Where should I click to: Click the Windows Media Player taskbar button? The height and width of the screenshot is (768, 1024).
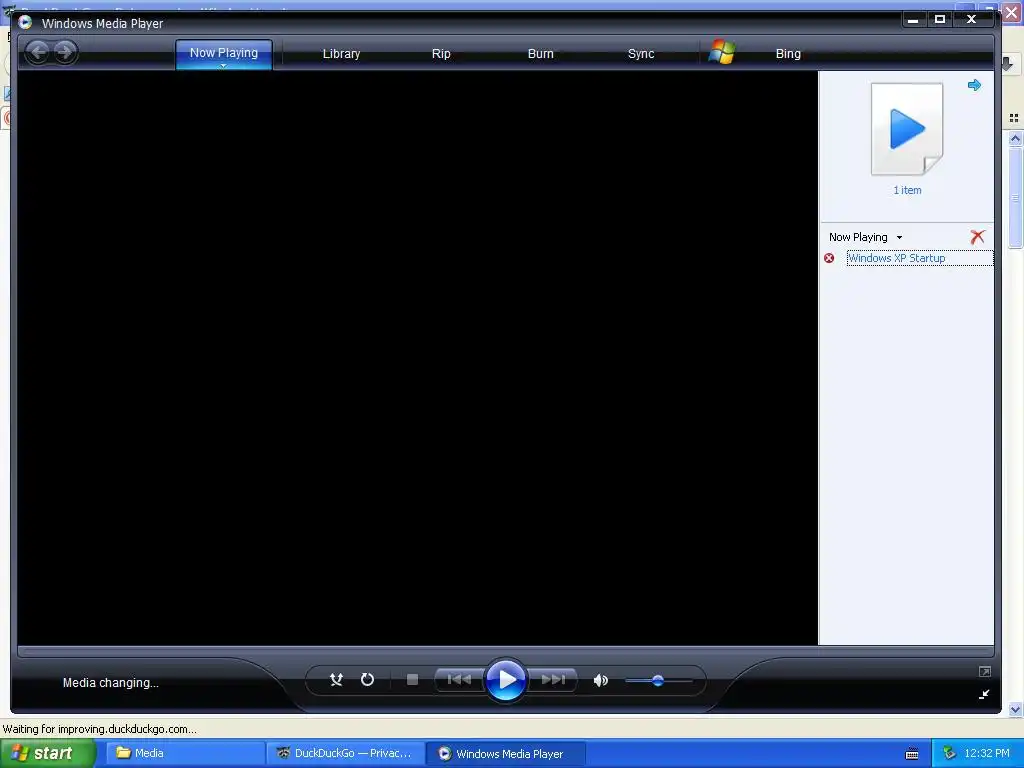click(506, 753)
